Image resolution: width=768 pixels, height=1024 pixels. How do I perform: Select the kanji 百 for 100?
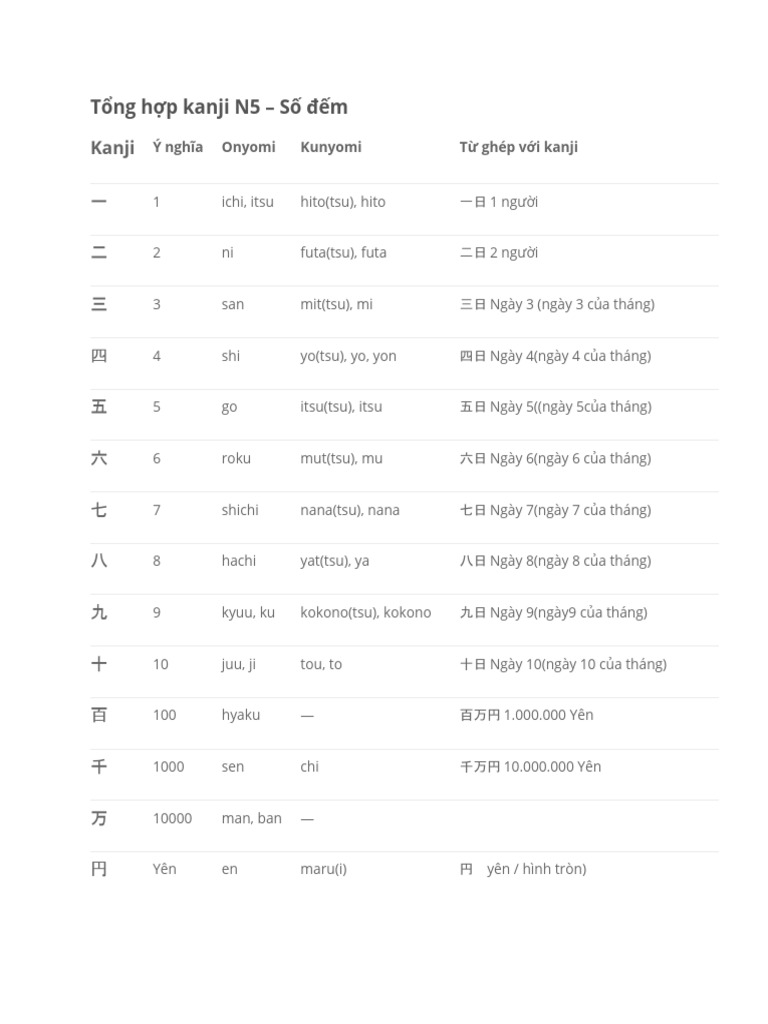pyautogui.click(x=99, y=715)
